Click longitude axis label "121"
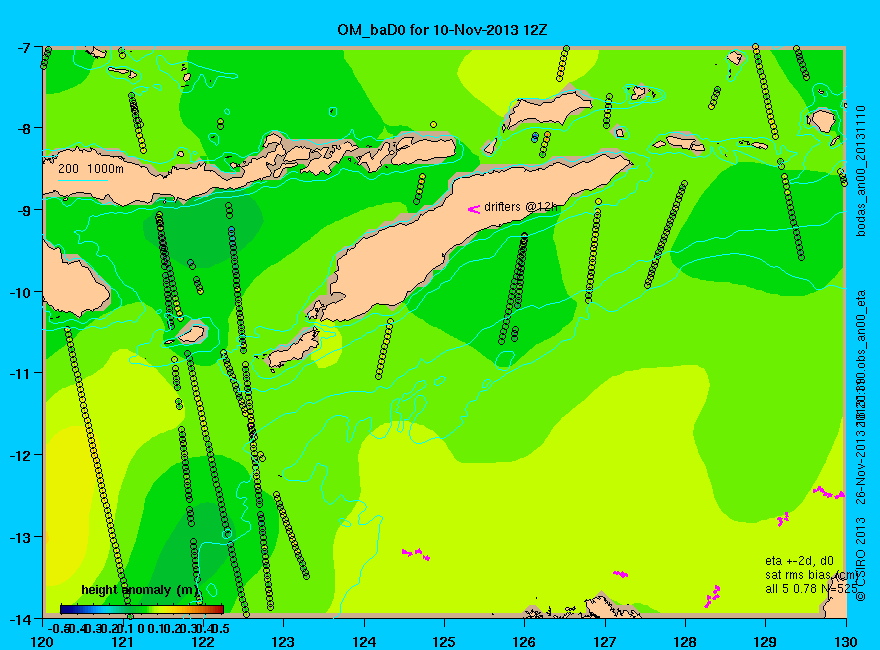880x650 pixels. pyautogui.click(x=123, y=641)
